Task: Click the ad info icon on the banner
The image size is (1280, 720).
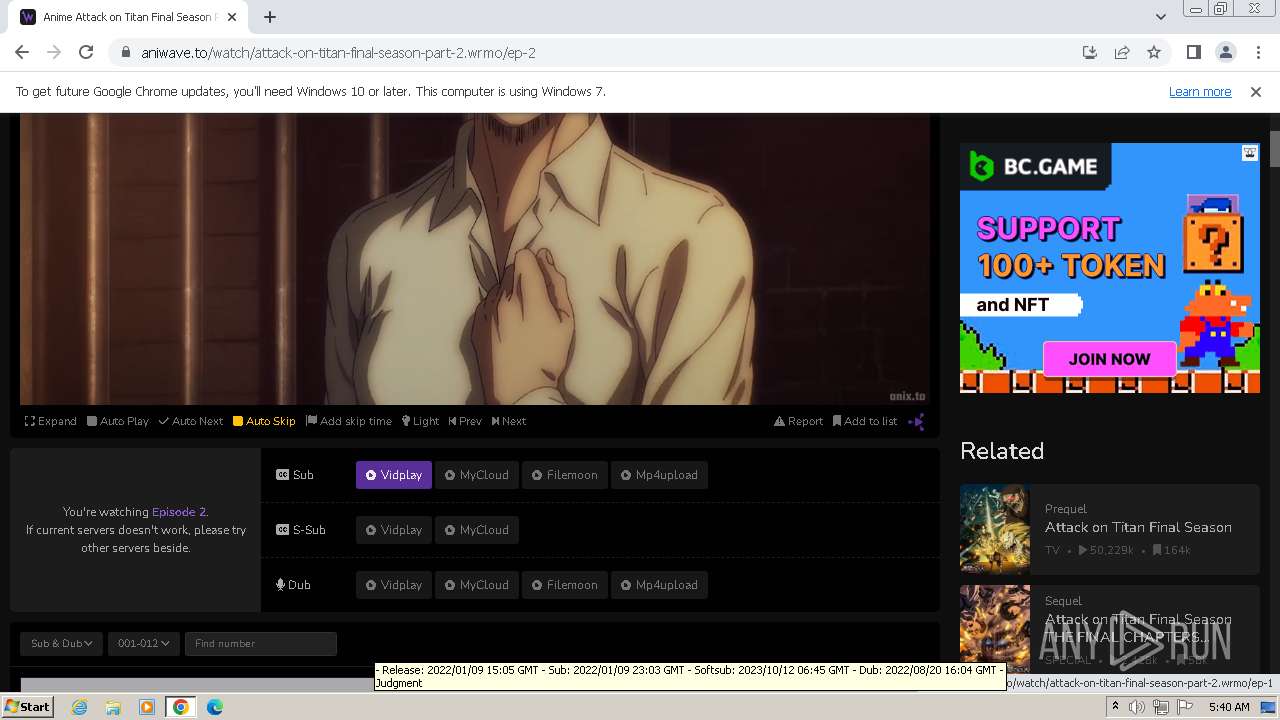Action: [1250, 153]
